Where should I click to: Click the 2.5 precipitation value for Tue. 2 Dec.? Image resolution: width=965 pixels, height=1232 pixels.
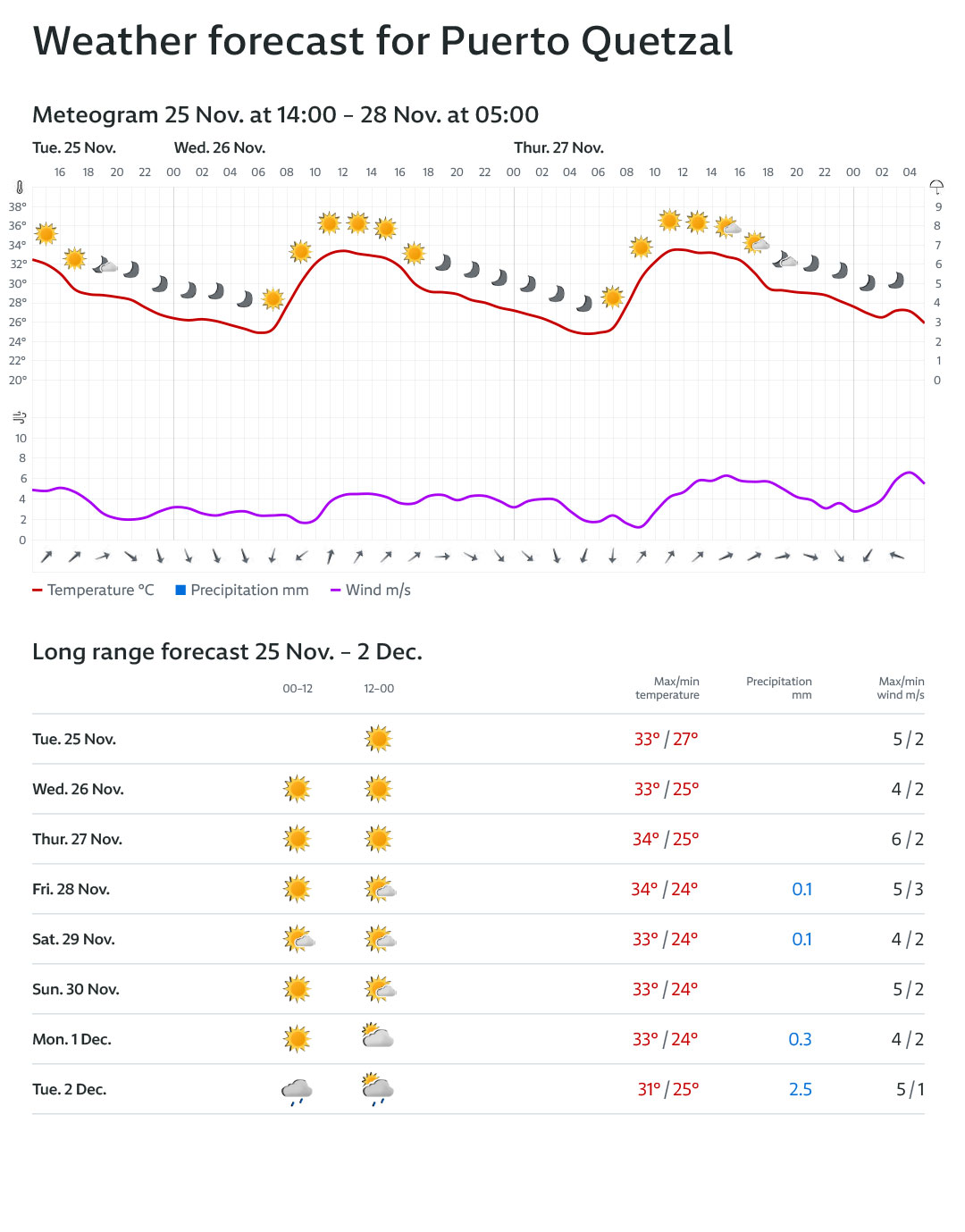(x=800, y=1089)
